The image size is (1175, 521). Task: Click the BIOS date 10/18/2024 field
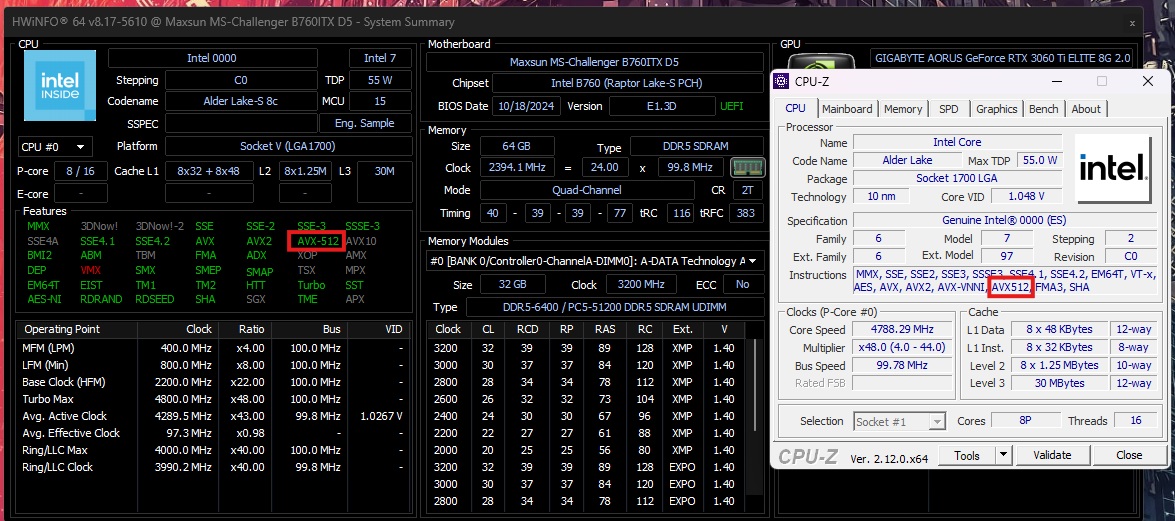coord(527,106)
